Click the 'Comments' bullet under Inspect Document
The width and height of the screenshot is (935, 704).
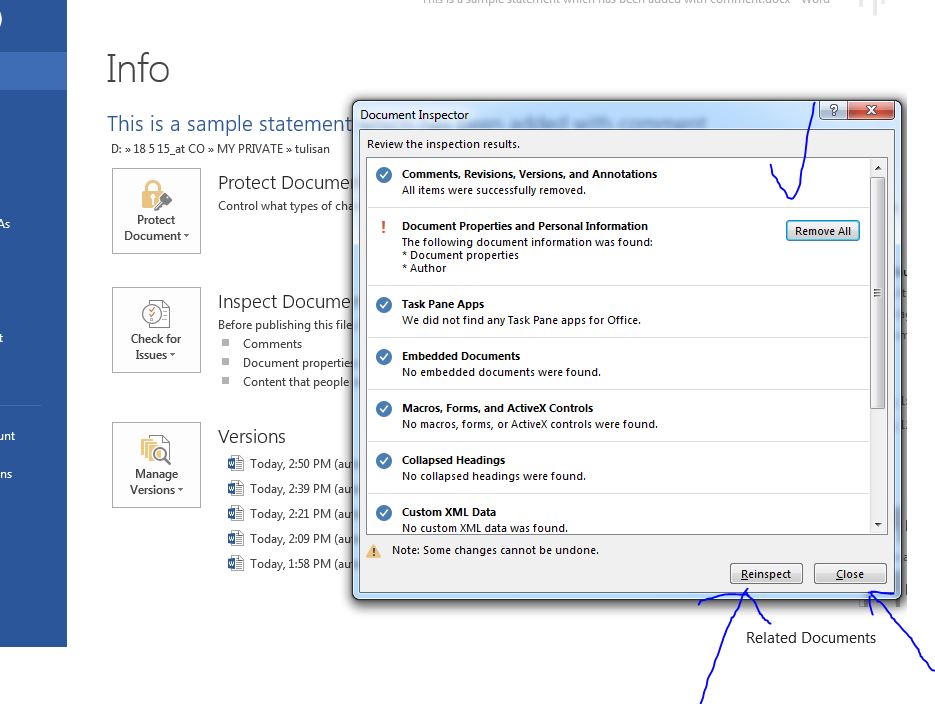click(272, 344)
